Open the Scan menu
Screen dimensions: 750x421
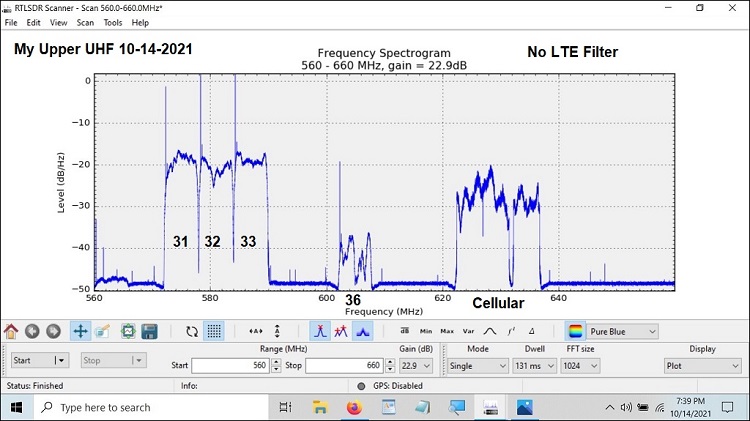(85, 22)
